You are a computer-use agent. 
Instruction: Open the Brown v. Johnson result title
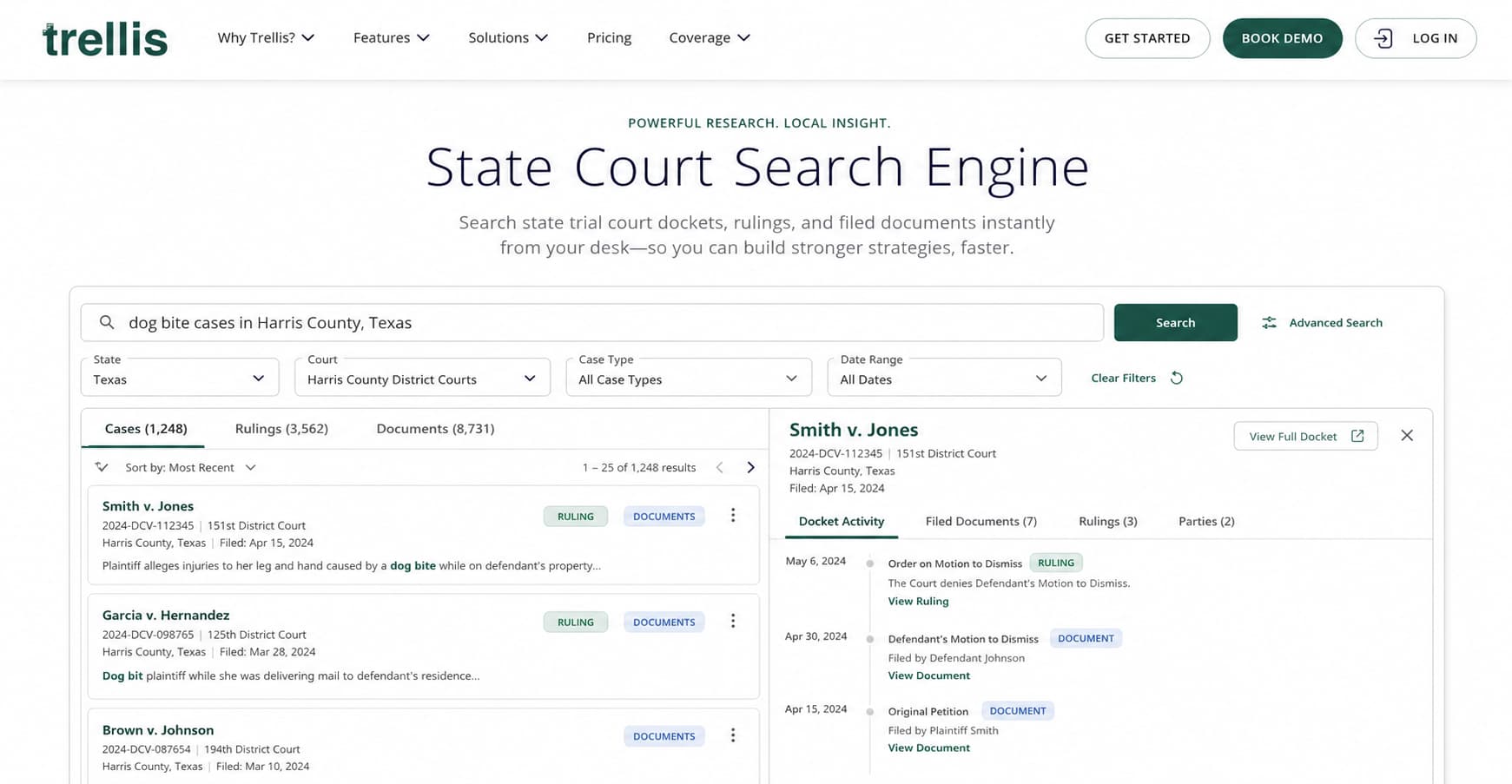click(x=158, y=730)
